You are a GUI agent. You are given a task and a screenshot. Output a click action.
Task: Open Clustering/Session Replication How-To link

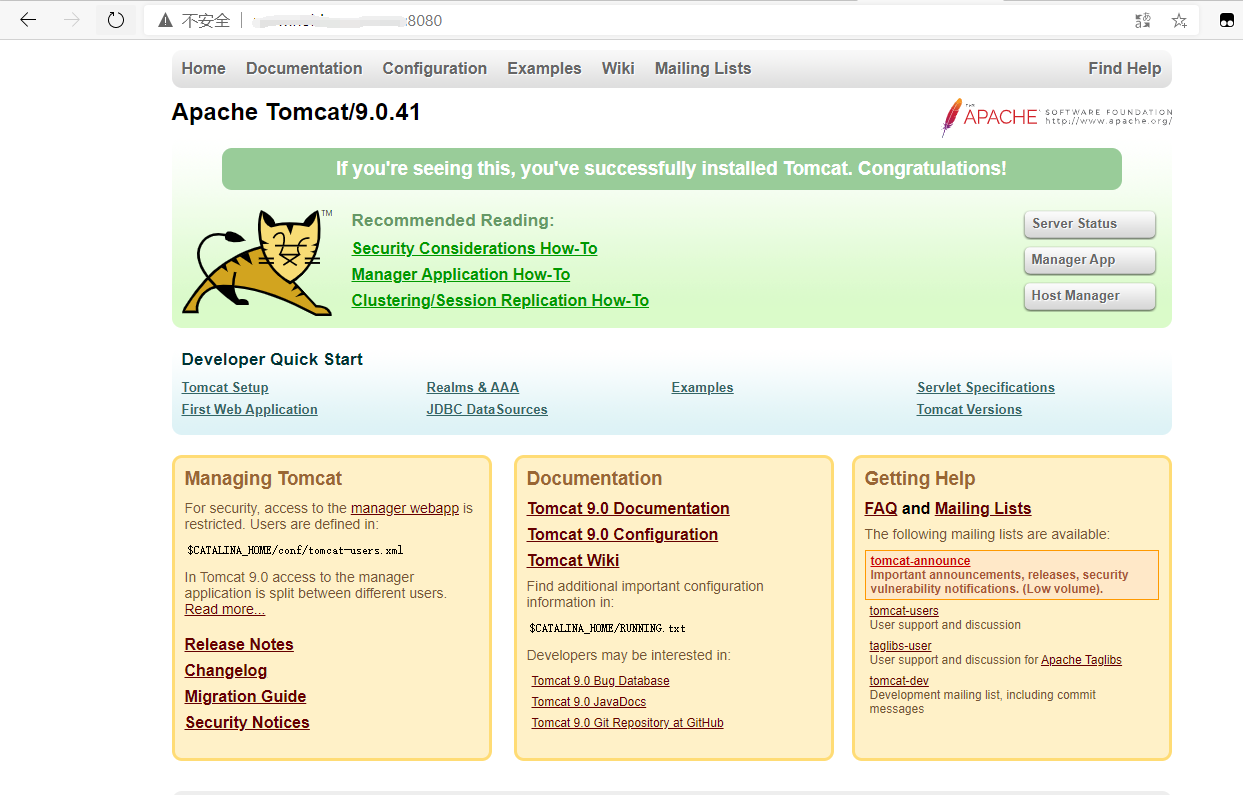[500, 300]
